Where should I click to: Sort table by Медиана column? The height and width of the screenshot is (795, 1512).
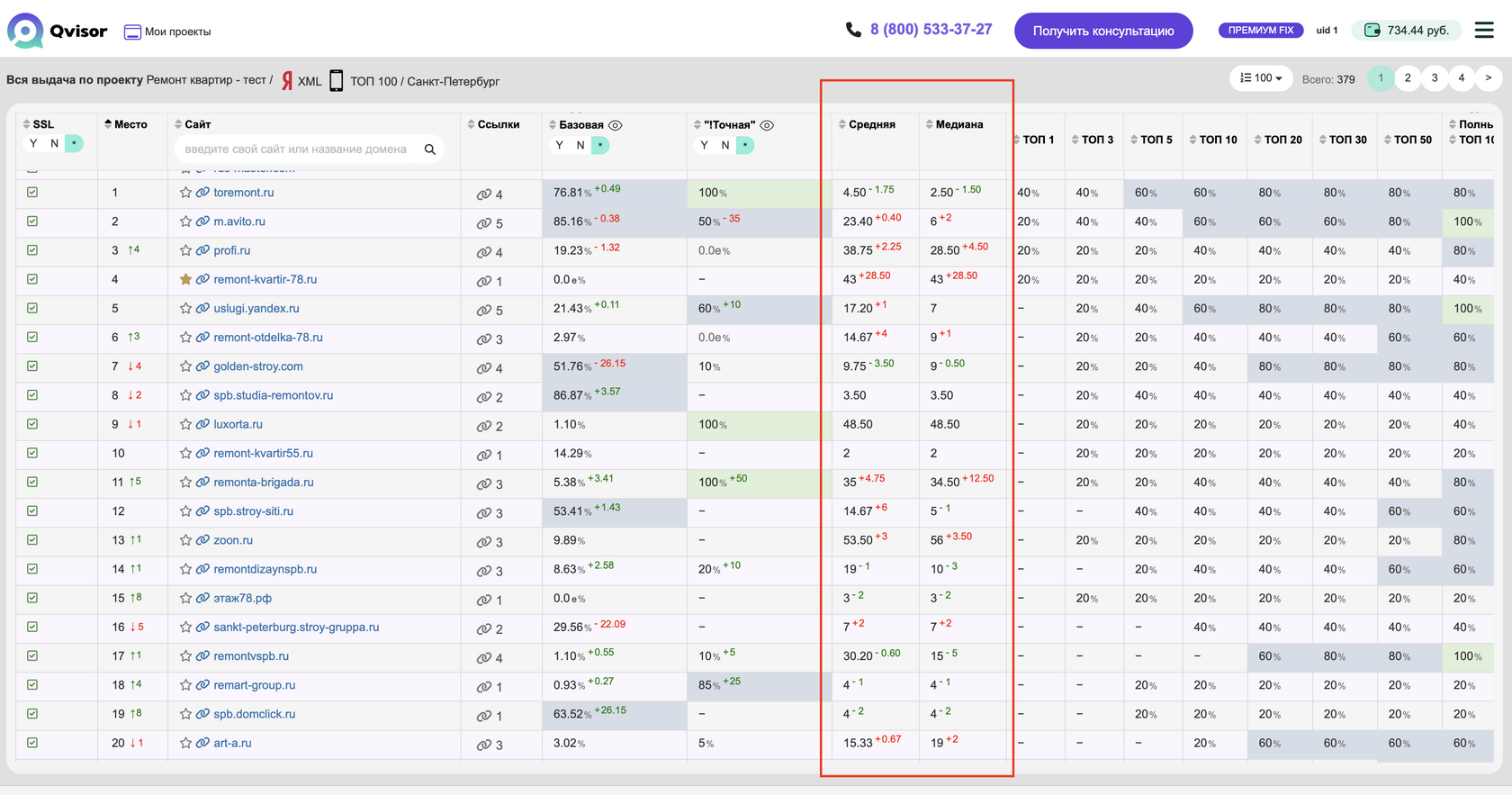pos(954,124)
